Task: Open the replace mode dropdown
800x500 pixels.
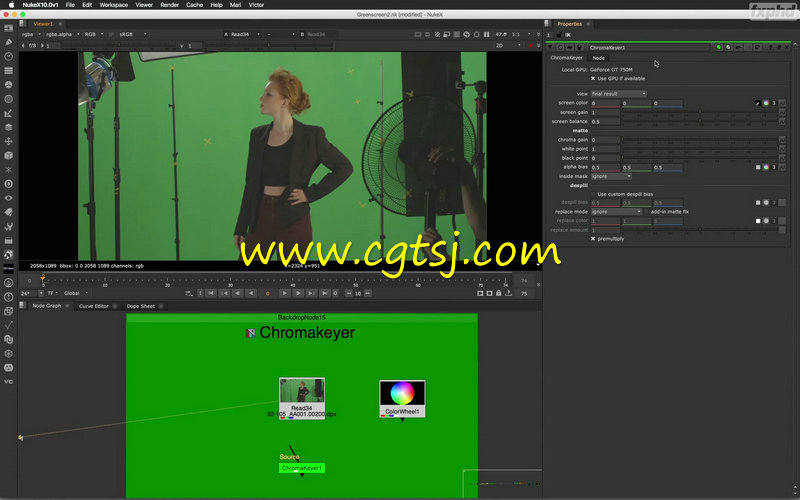Action: click(x=616, y=212)
